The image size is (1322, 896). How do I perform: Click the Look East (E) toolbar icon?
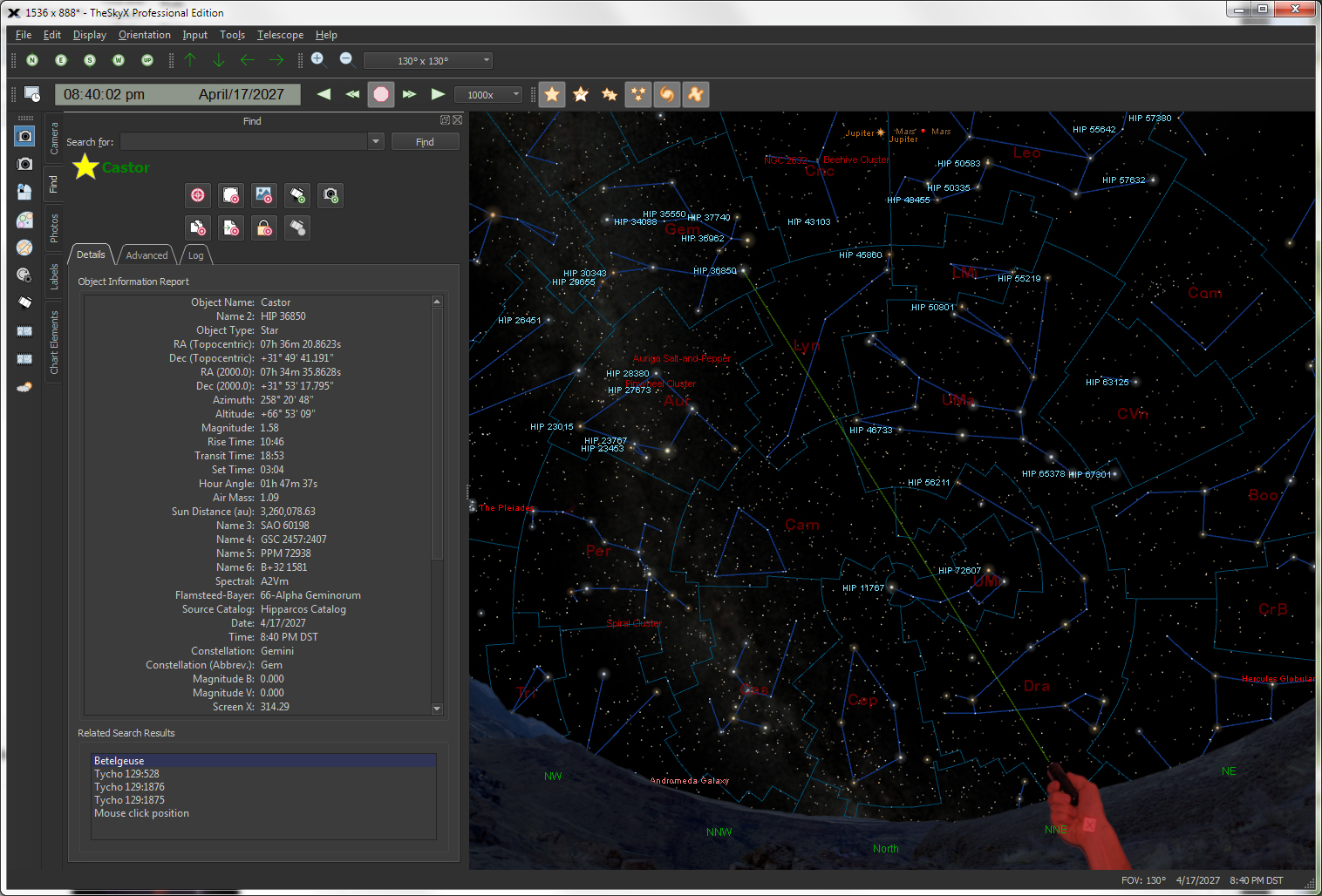61,60
